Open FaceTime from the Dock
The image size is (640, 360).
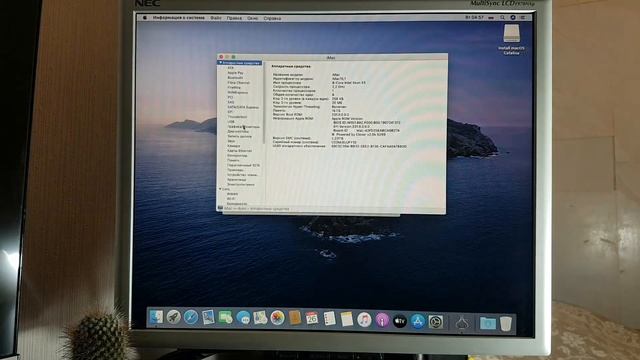tap(225, 318)
